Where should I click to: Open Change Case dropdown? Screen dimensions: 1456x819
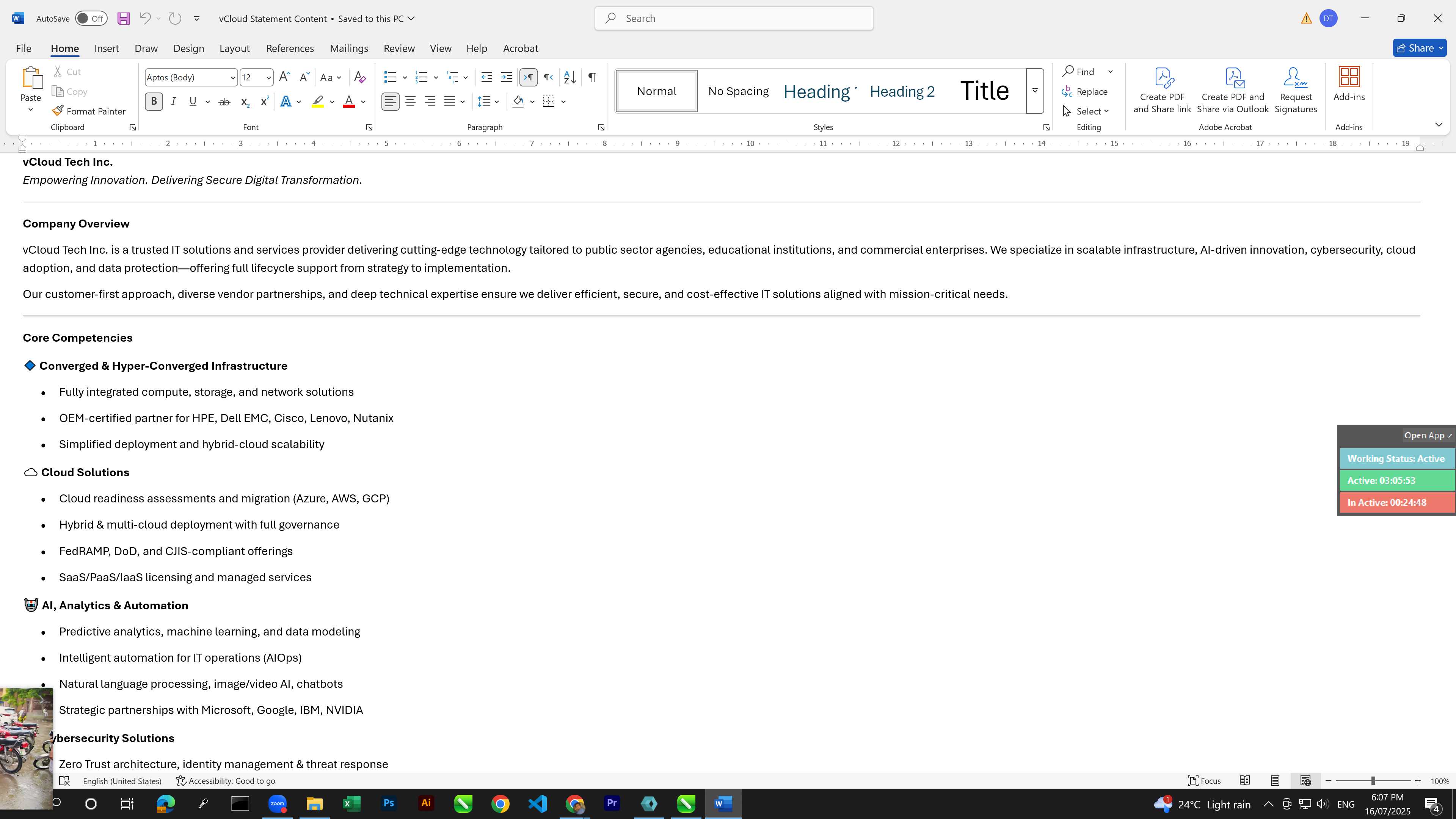click(x=331, y=77)
